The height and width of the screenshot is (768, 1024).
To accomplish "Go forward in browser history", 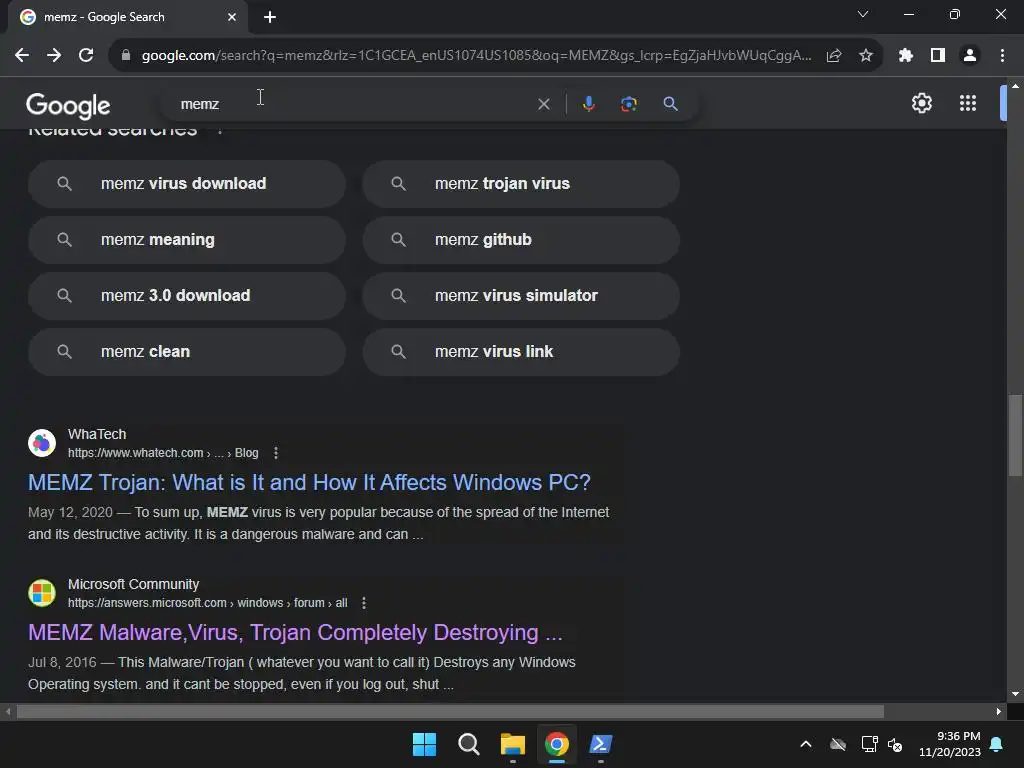I will click(x=54, y=56).
